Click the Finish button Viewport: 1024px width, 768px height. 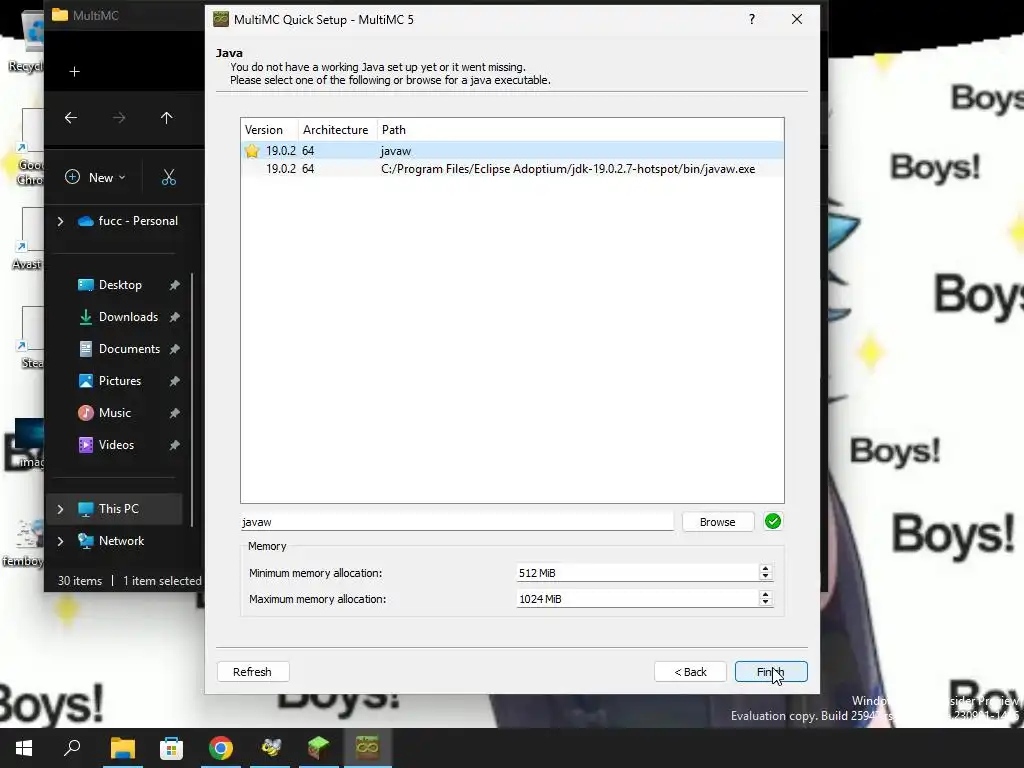point(771,671)
